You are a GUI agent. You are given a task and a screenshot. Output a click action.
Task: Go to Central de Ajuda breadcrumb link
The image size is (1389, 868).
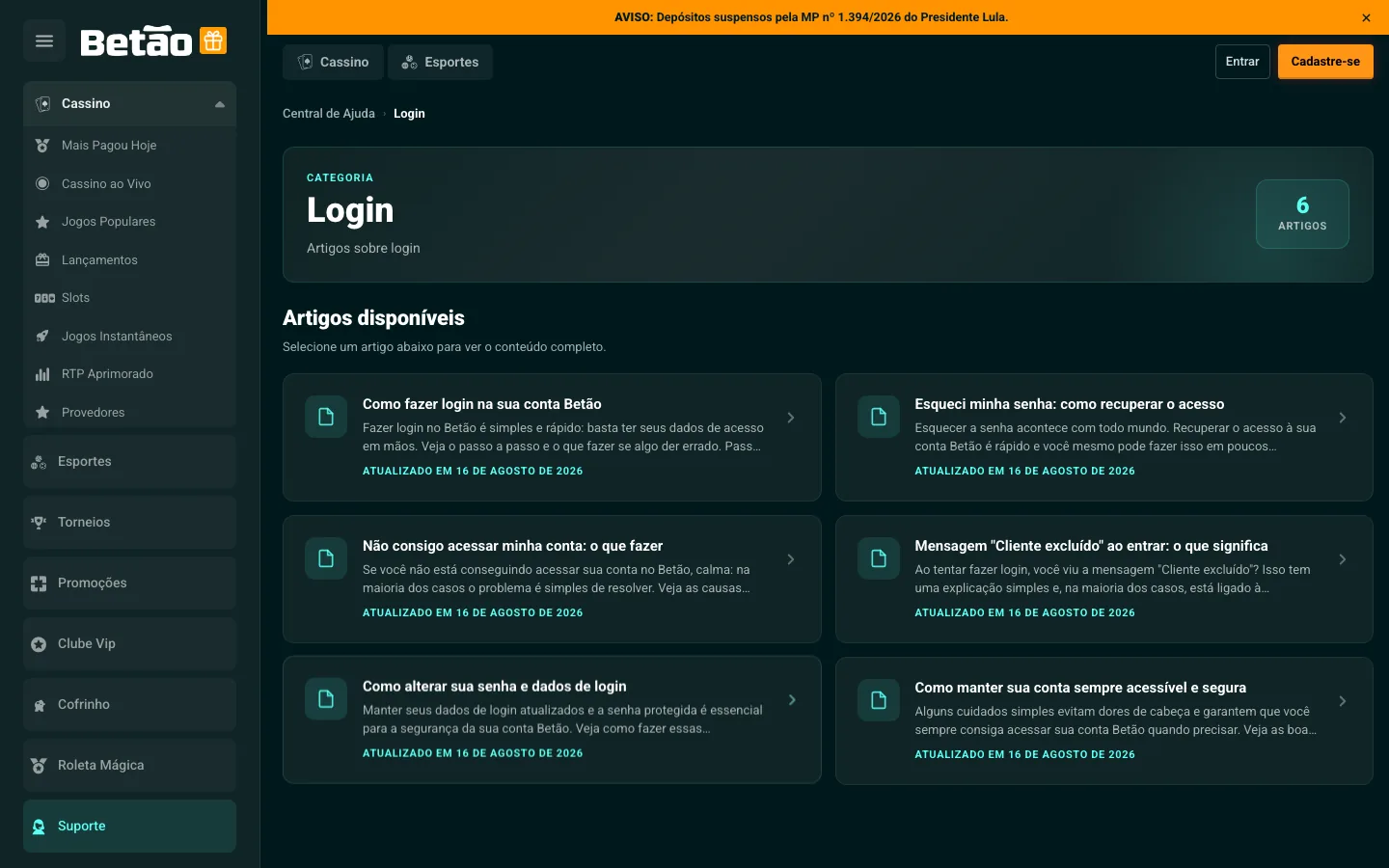coord(329,114)
